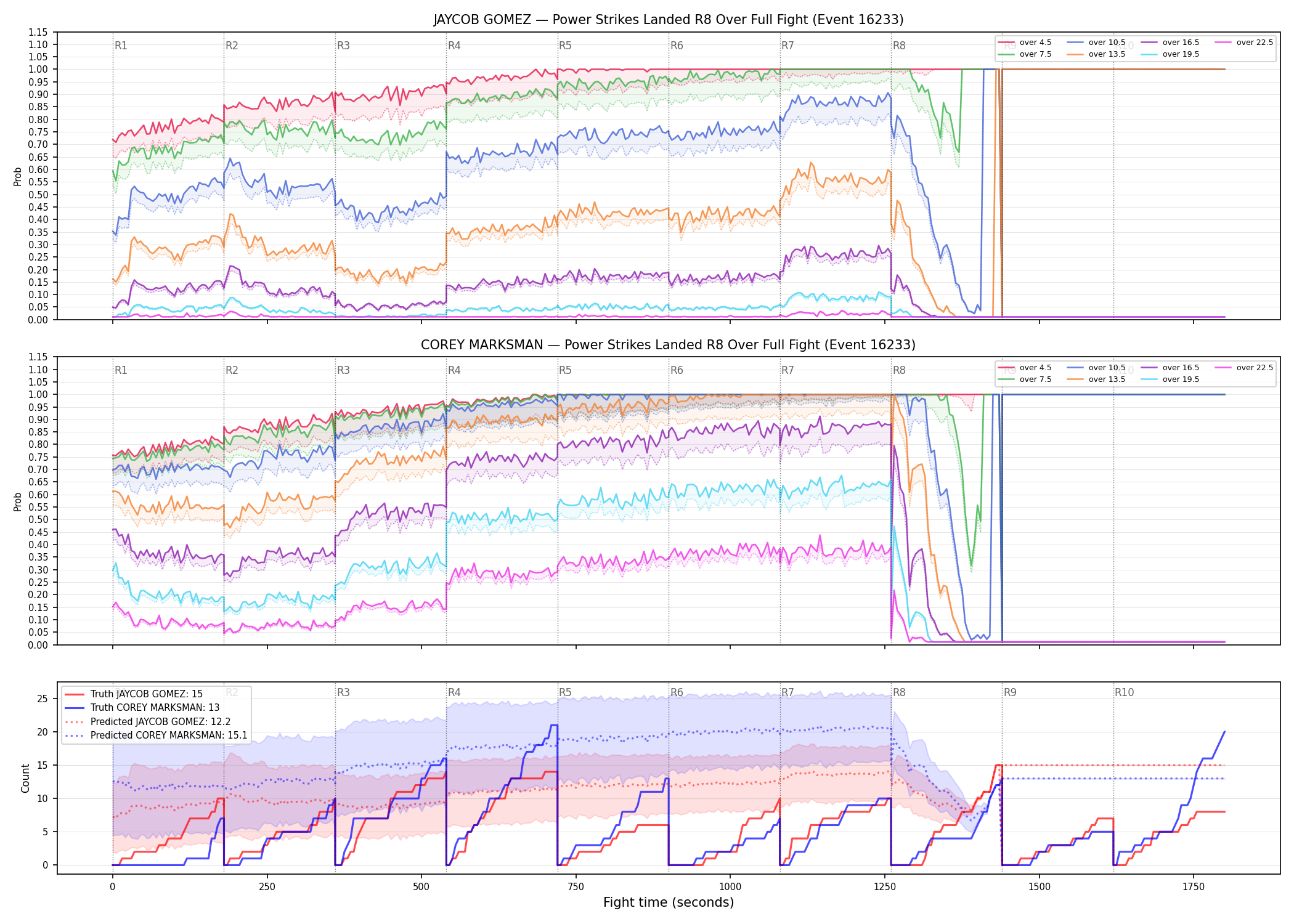1294x924 pixels.
Task: Click the Jaycob Gomez chart title
Action: click(669, 20)
